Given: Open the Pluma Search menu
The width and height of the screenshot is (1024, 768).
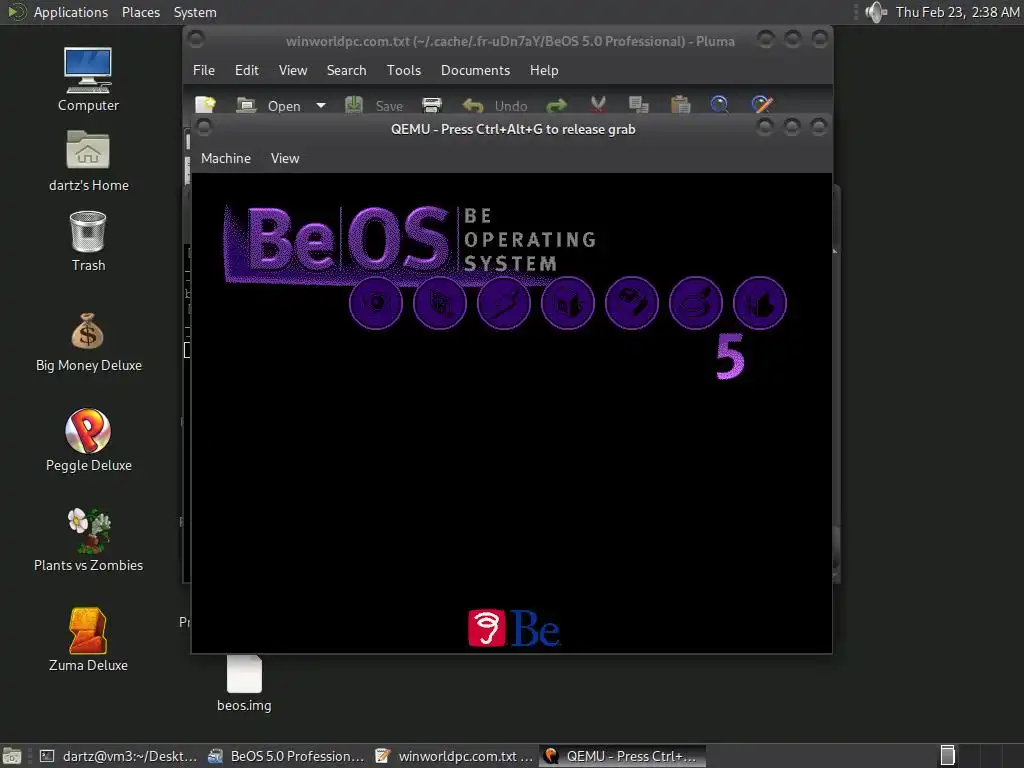Looking at the screenshot, I should click(x=346, y=70).
